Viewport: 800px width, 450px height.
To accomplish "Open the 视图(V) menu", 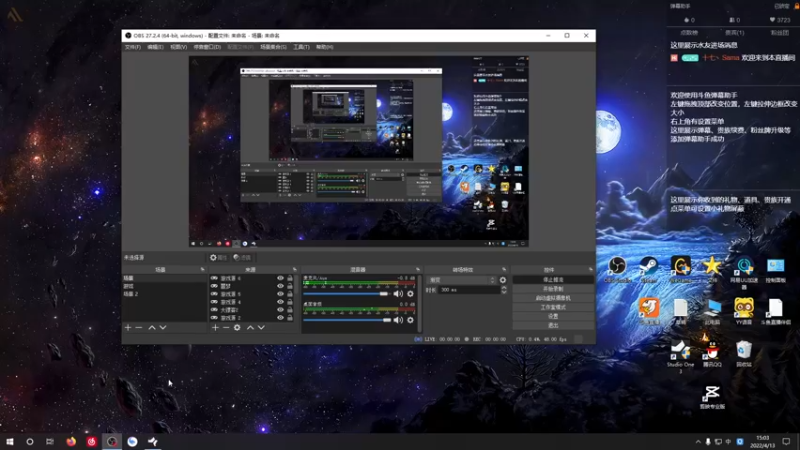I will [179, 47].
